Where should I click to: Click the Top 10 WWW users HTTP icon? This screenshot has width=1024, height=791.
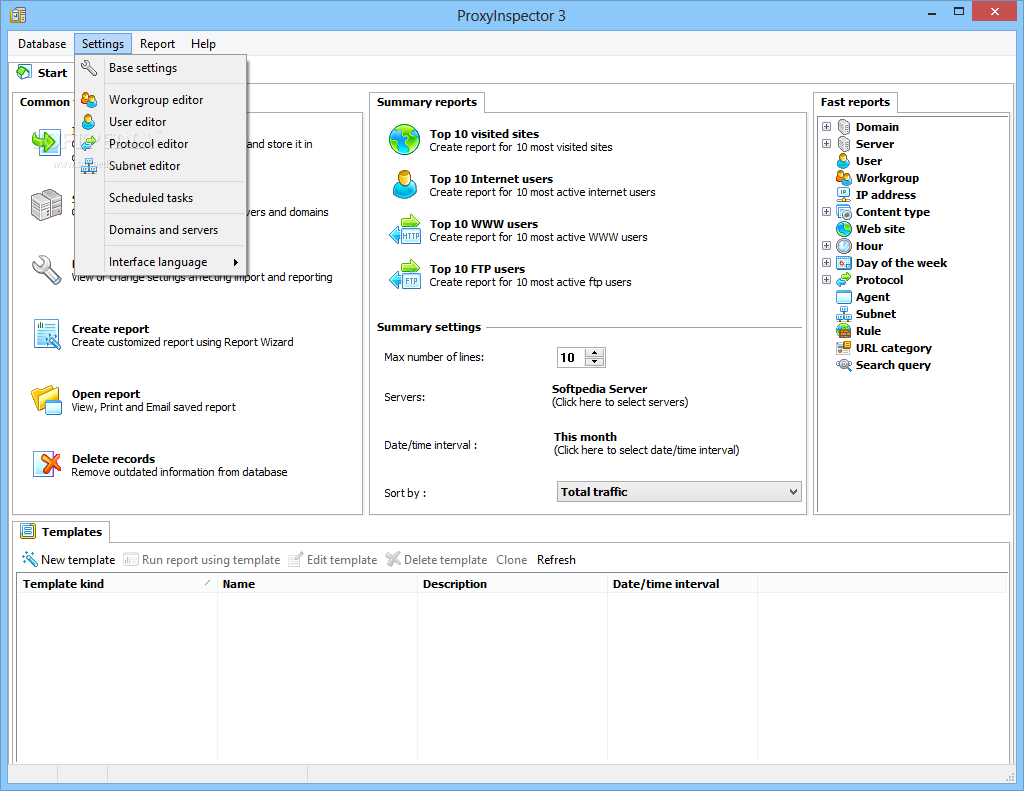(x=405, y=229)
